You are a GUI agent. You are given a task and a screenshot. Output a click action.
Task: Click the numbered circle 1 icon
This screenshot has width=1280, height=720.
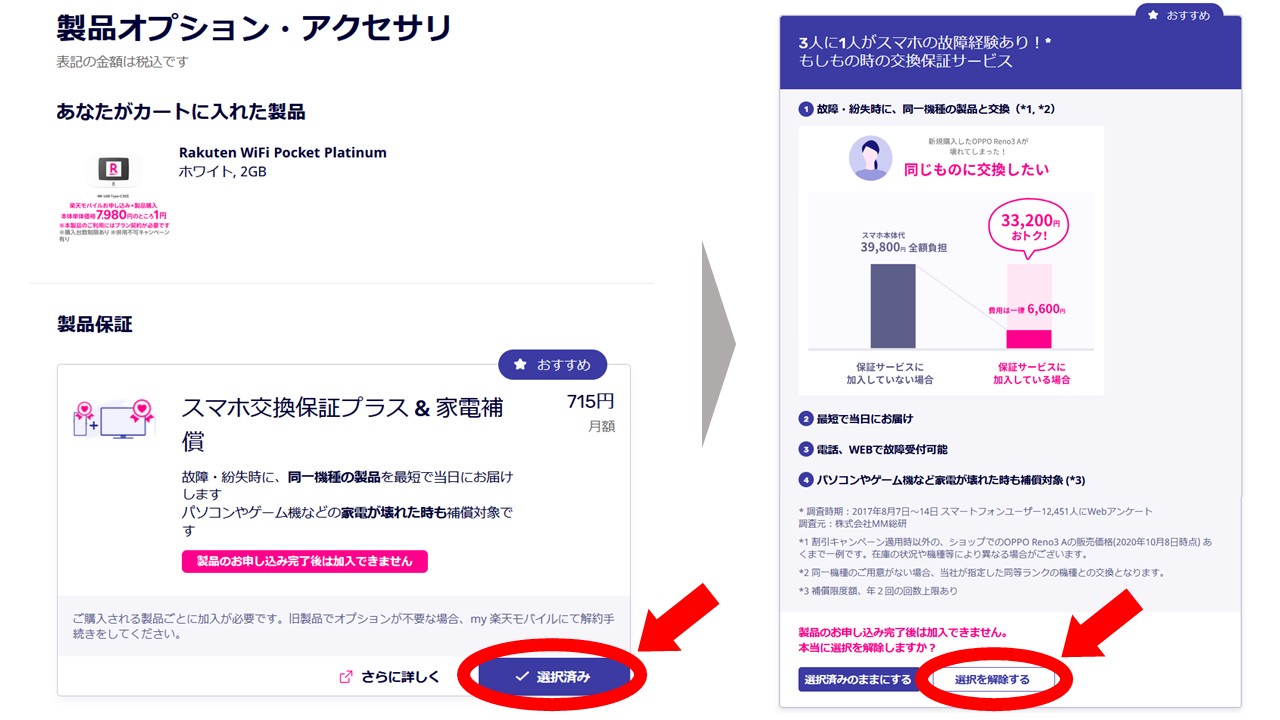(806, 109)
